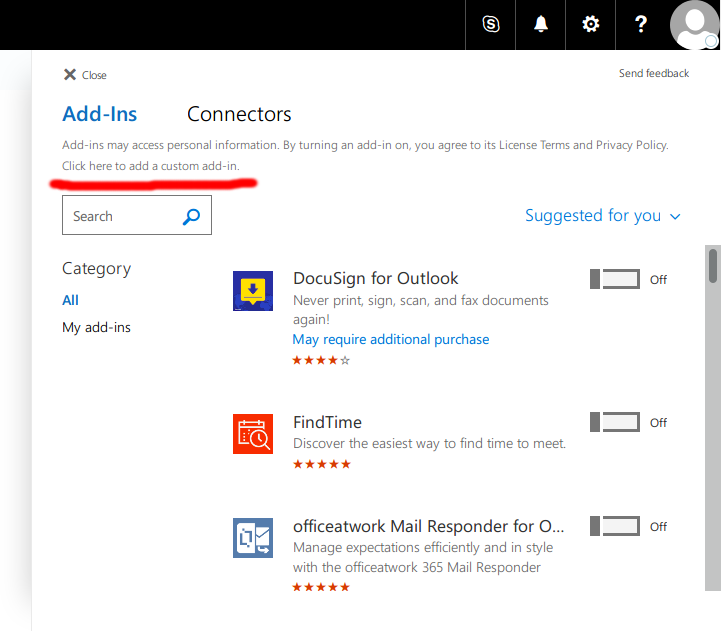Screen dimensions: 721x631
Task: Click the DocuSign for Outlook icon
Action: 253,291
